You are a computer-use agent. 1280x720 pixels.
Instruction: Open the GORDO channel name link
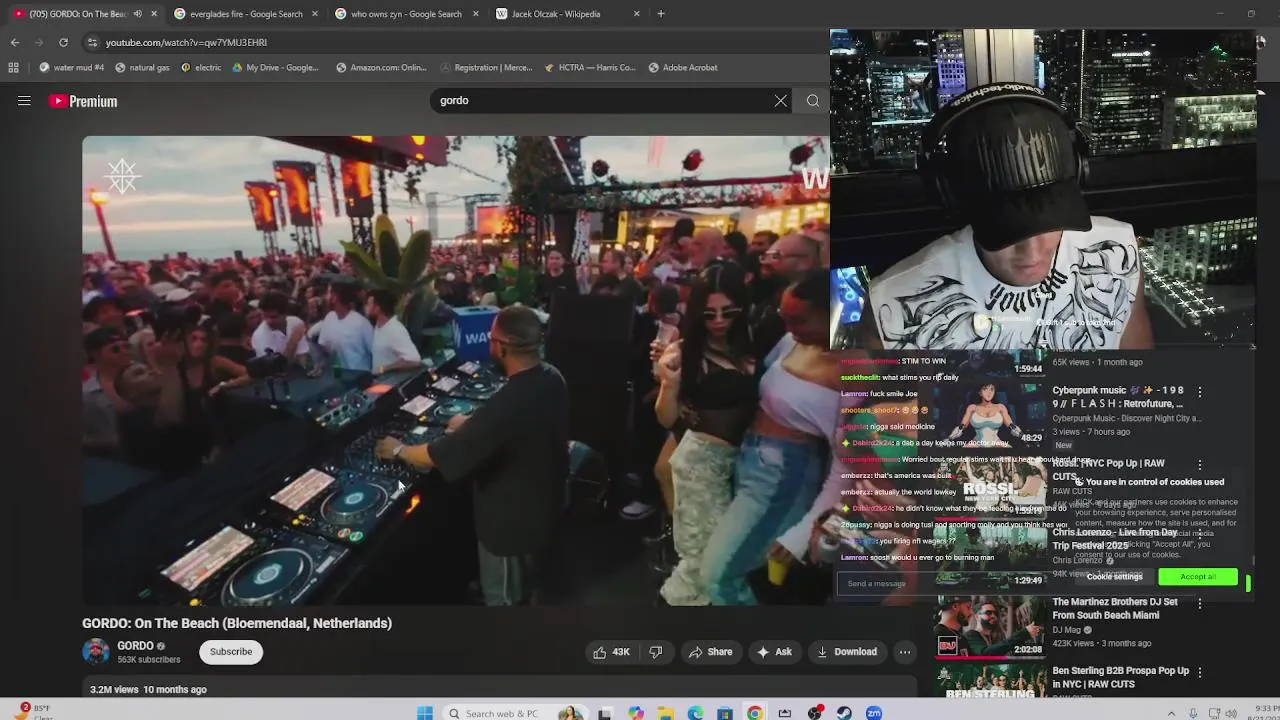point(135,646)
